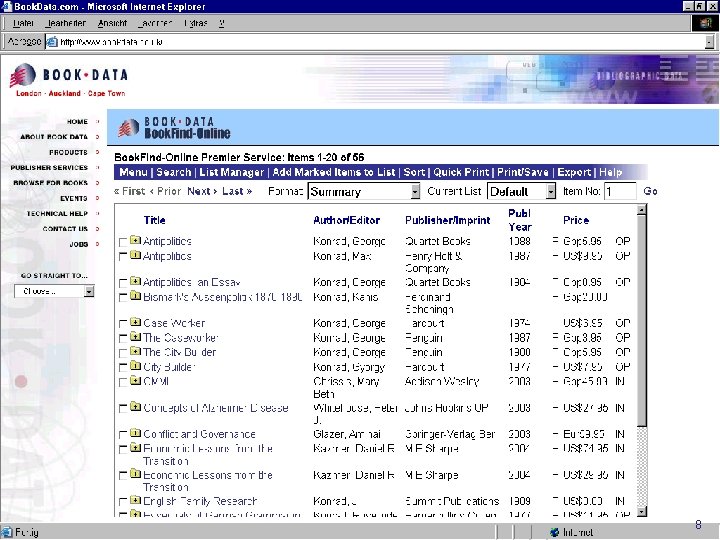This screenshot has width=720, height=540.
Task: Select checkbox for CMMI row
Action: (123, 382)
